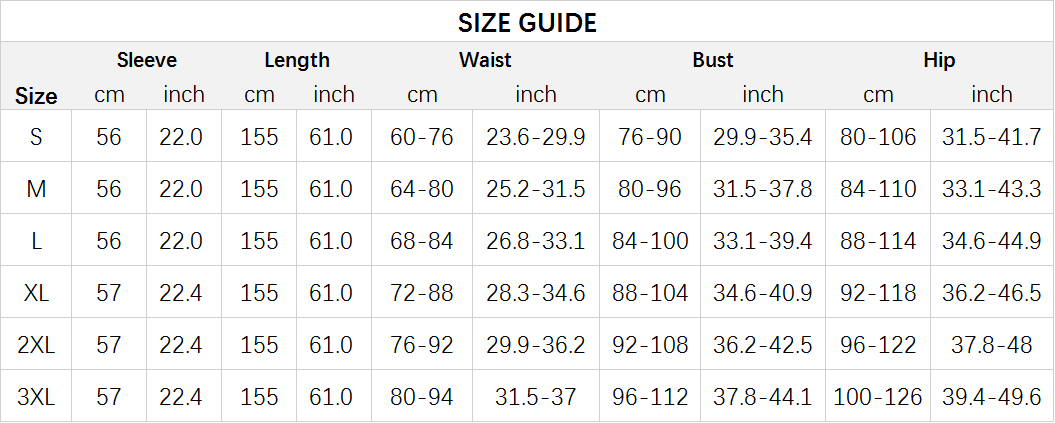Image resolution: width=1055 pixels, height=423 pixels.
Task: Click the Bust column header
Action: (x=712, y=60)
